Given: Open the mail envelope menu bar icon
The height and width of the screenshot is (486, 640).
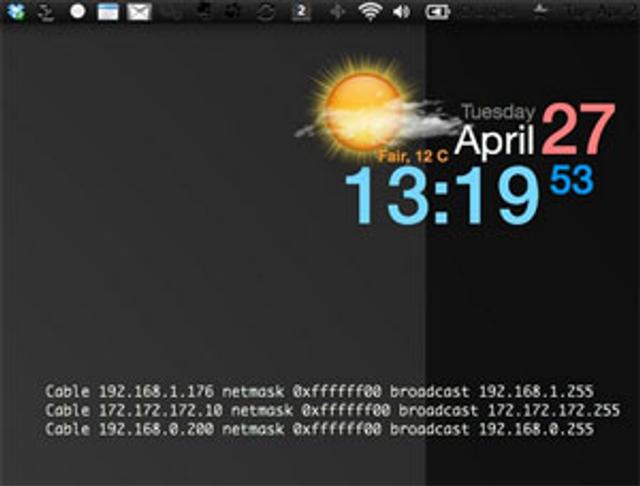Looking at the screenshot, I should pos(139,12).
